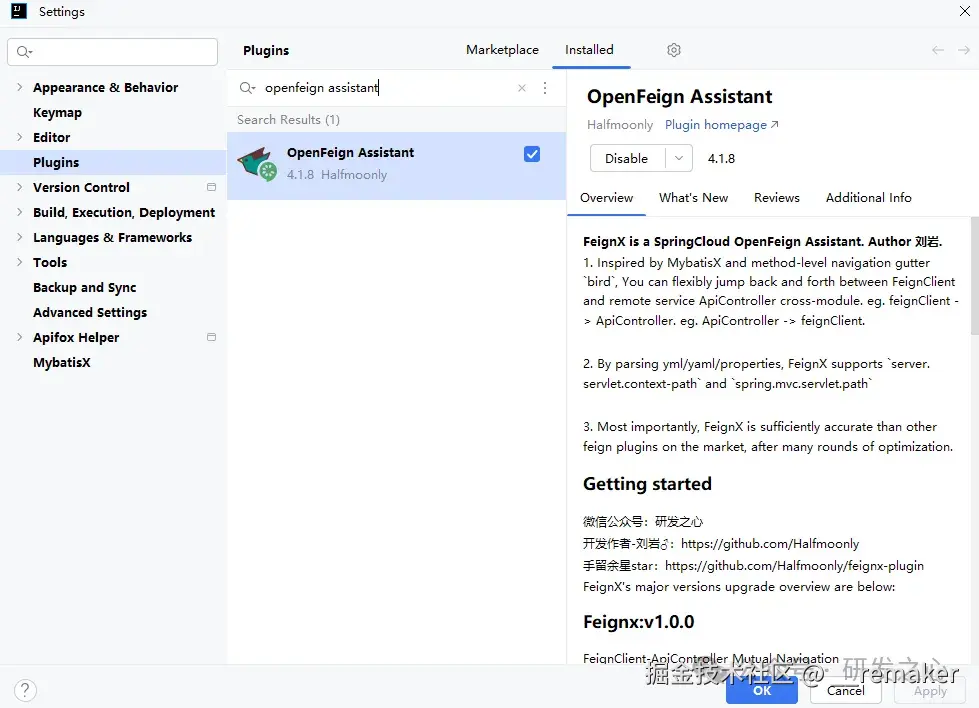
Task: Click the OK button
Action: (762, 691)
